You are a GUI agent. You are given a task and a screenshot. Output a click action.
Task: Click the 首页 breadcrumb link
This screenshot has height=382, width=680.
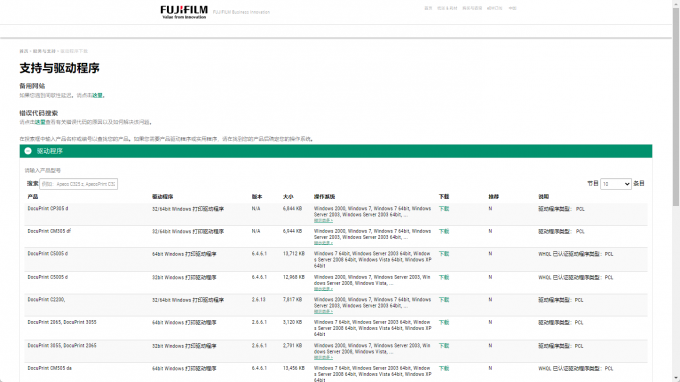coord(23,51)
